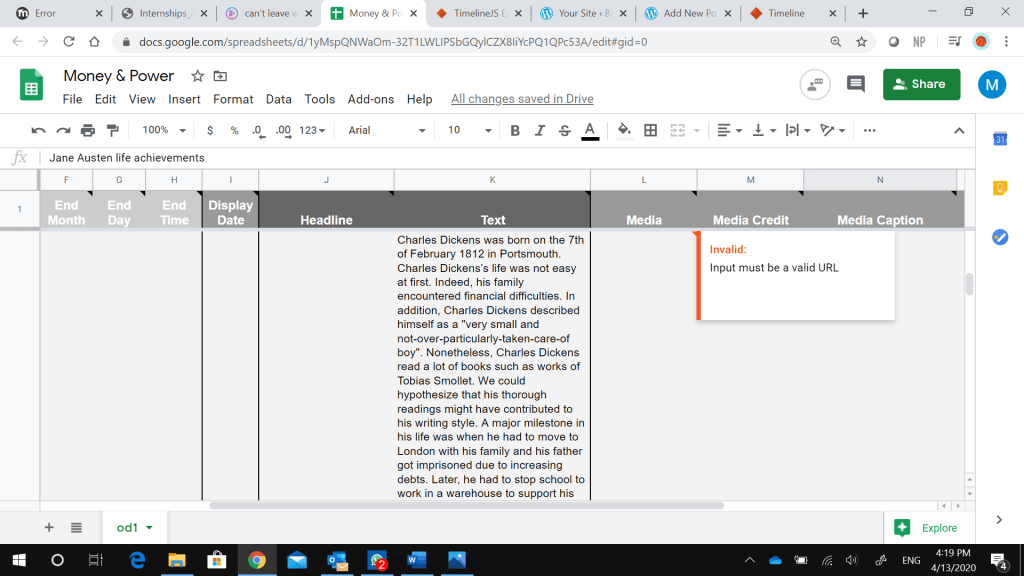Star the Money & Power document
Viewport: 1024px width, 576px height.
point(197,76)
